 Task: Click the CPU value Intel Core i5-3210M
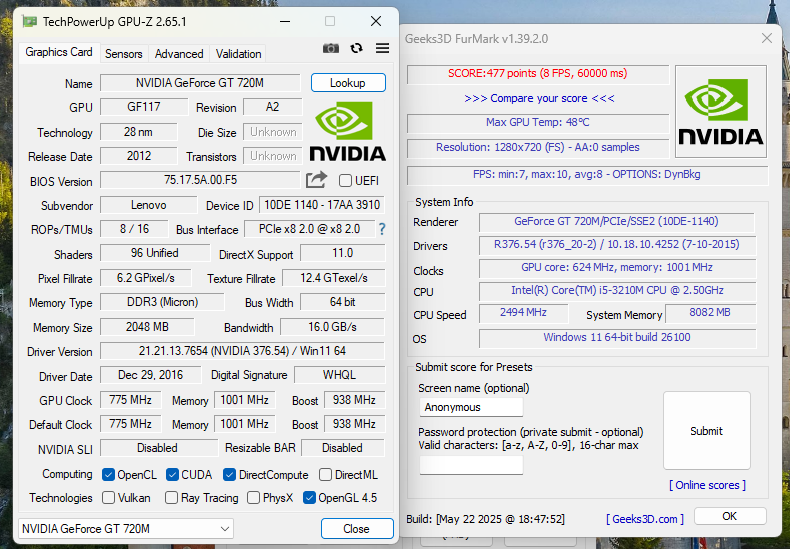(x=617, y=291)
